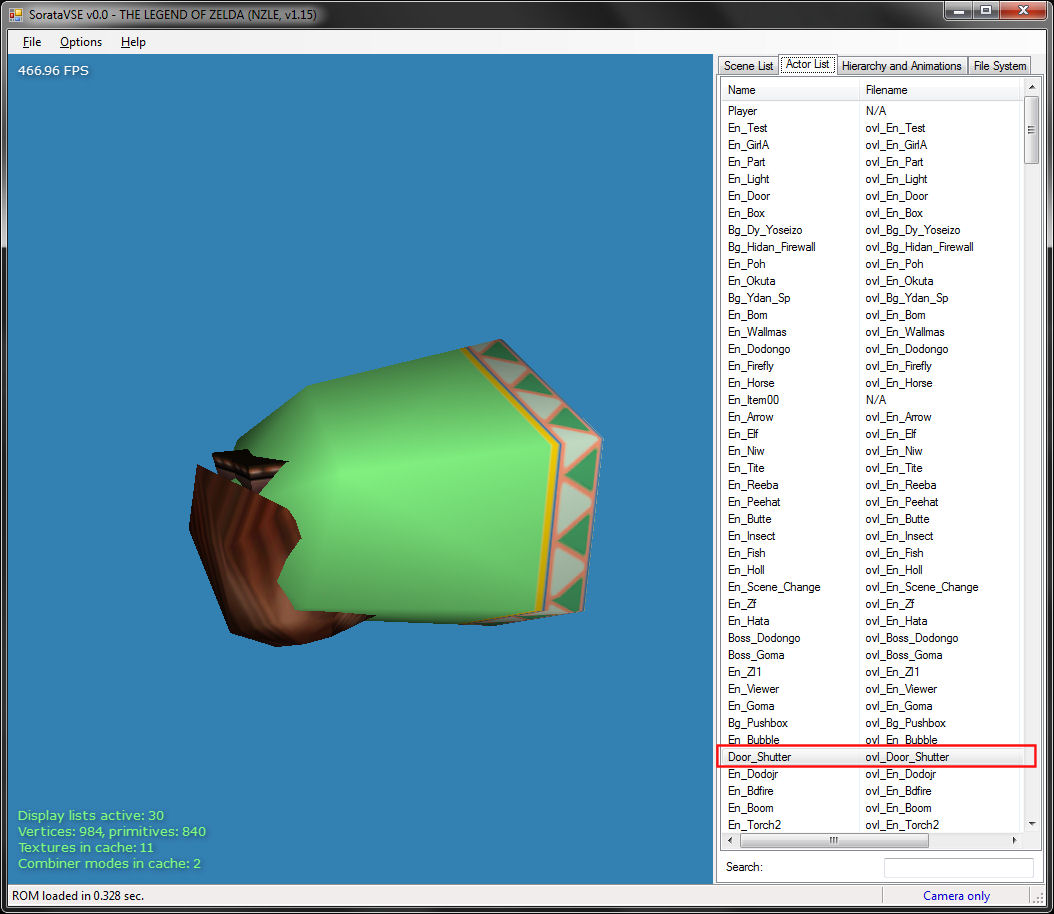The width and height of the screenshot is (1054, 914).
Task: Select the En_Niw actor row
Action: [x=873, y=451]
